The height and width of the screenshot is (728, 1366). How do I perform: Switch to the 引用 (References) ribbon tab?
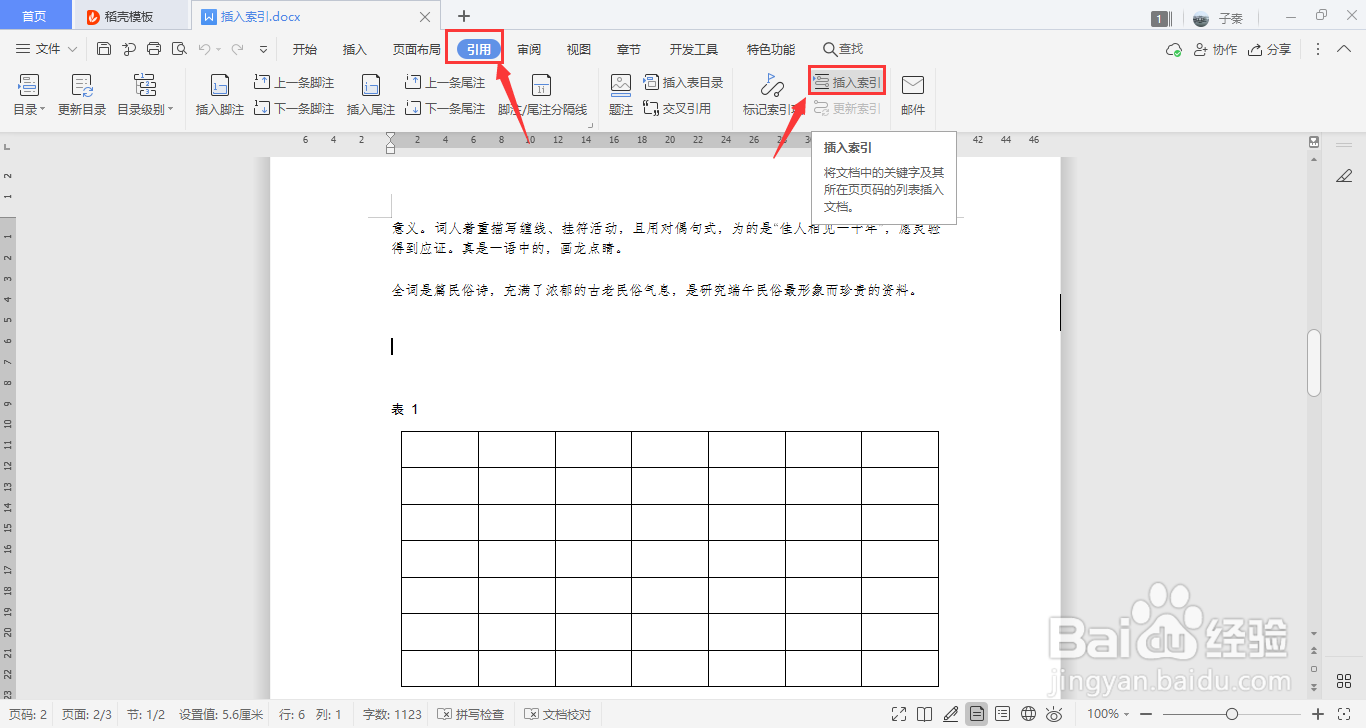click(474, 48)
